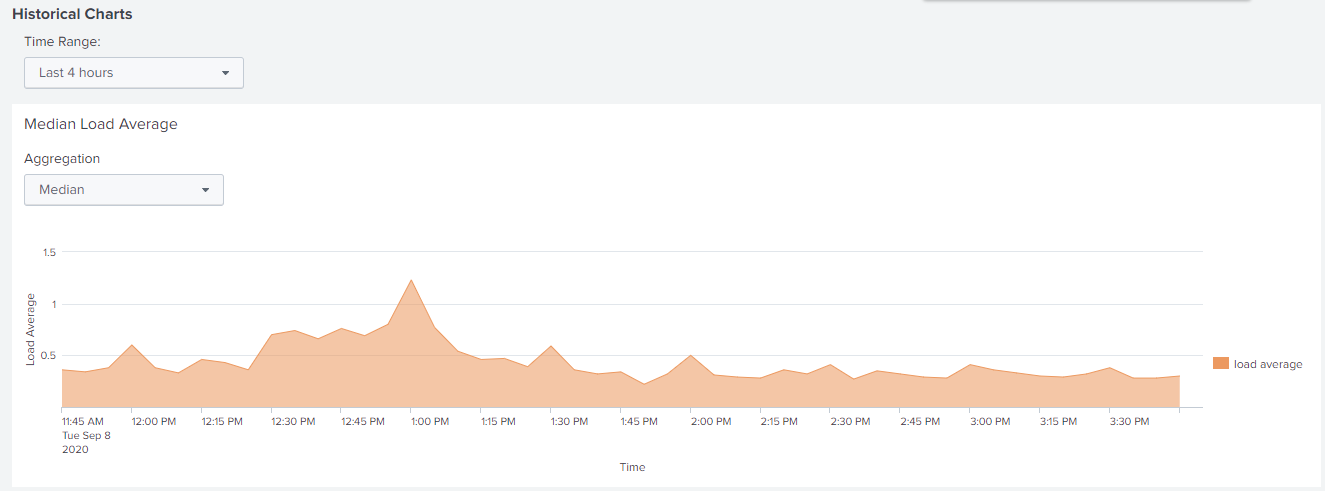Click the 1.5 value on y-axis
The height and width of the screenshot is (491, 1325).
(x=49, y=252)
